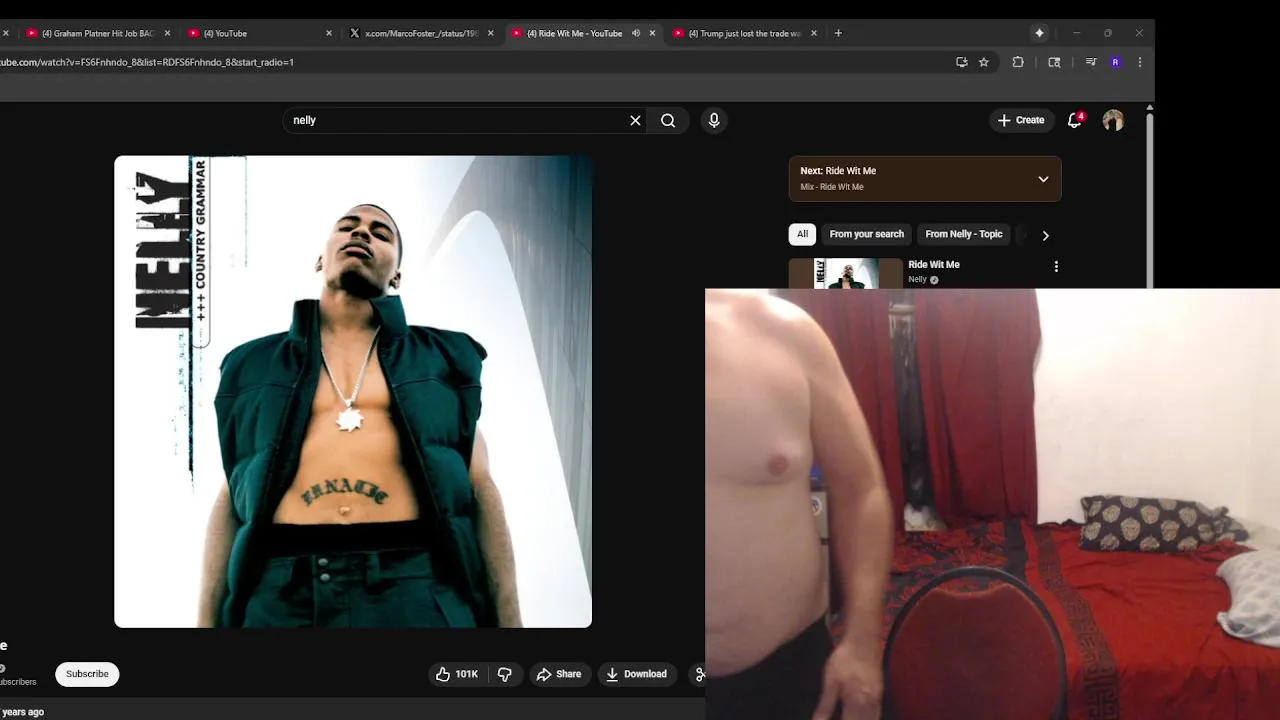This screenshot has width=1280, height=720.
Task: Open a new browser tab with plus icon
Action: tap(838, 33)
